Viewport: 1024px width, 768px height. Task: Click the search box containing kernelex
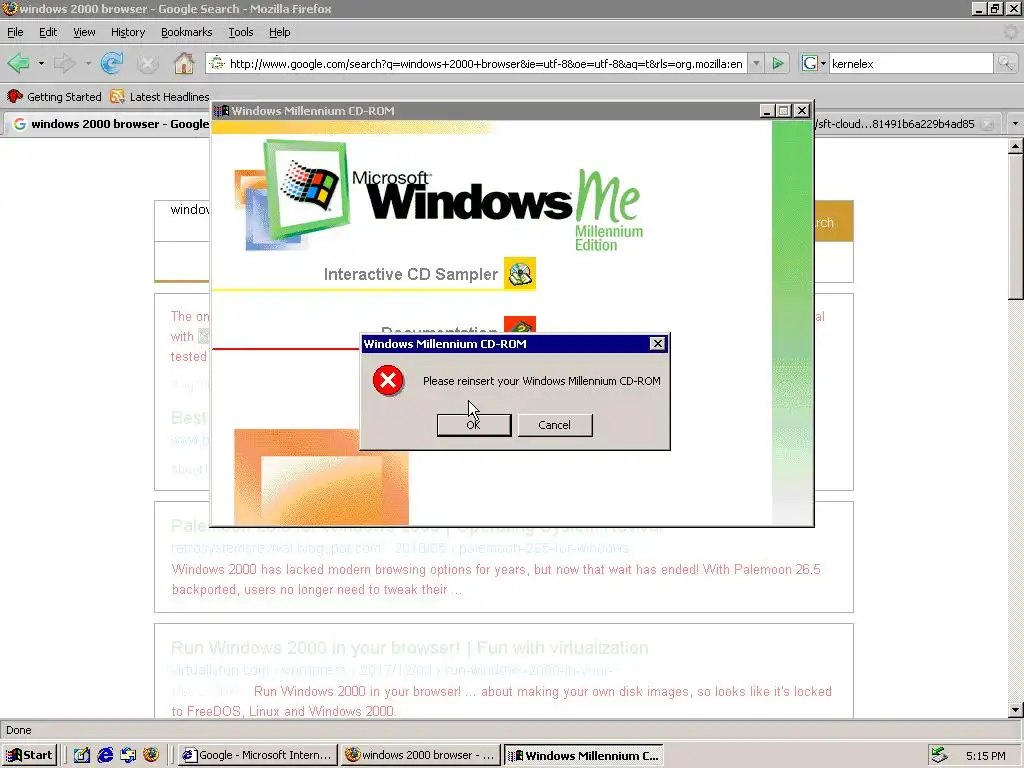(x=910, y=63)
